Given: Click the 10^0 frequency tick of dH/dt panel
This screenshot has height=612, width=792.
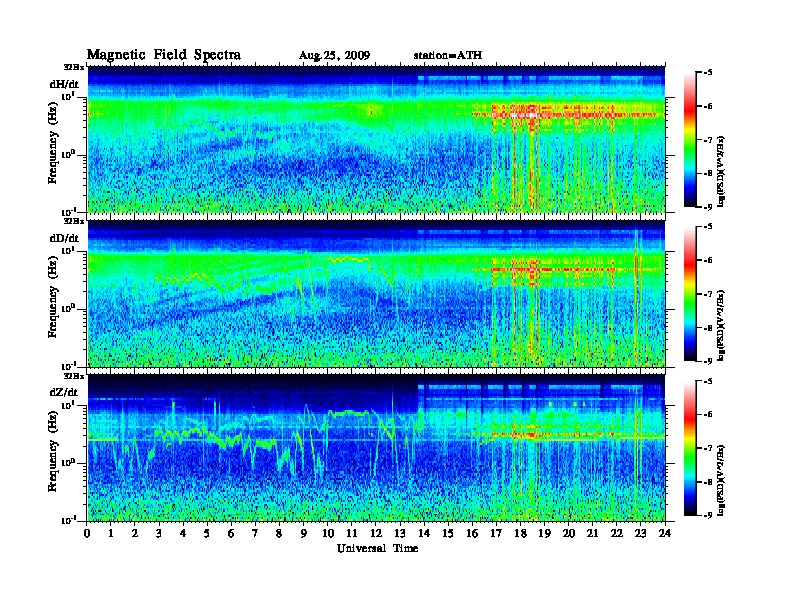Looking at the screenshot, I should coord(68,154).
